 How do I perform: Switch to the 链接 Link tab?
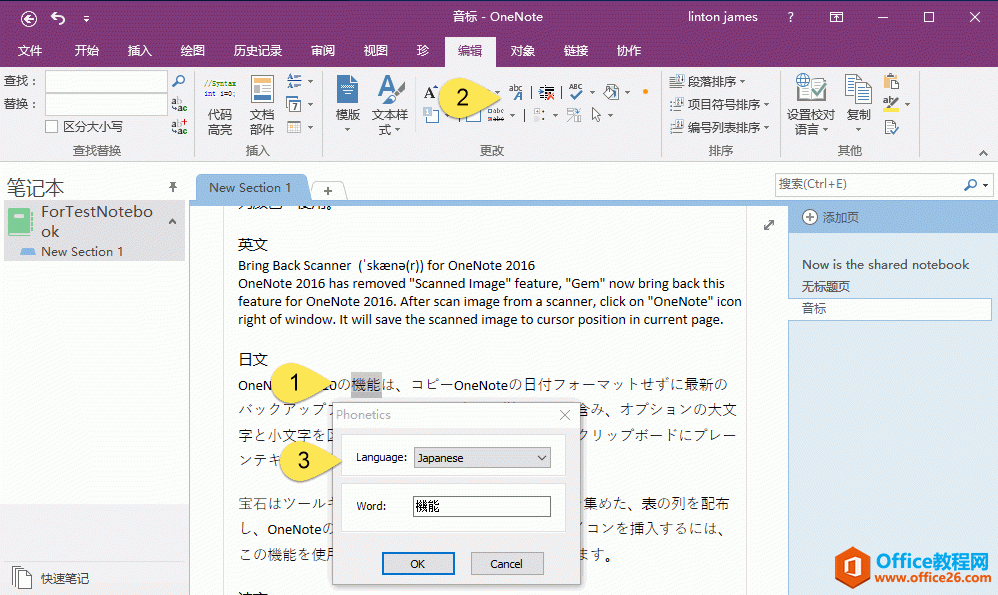[575, 51]
